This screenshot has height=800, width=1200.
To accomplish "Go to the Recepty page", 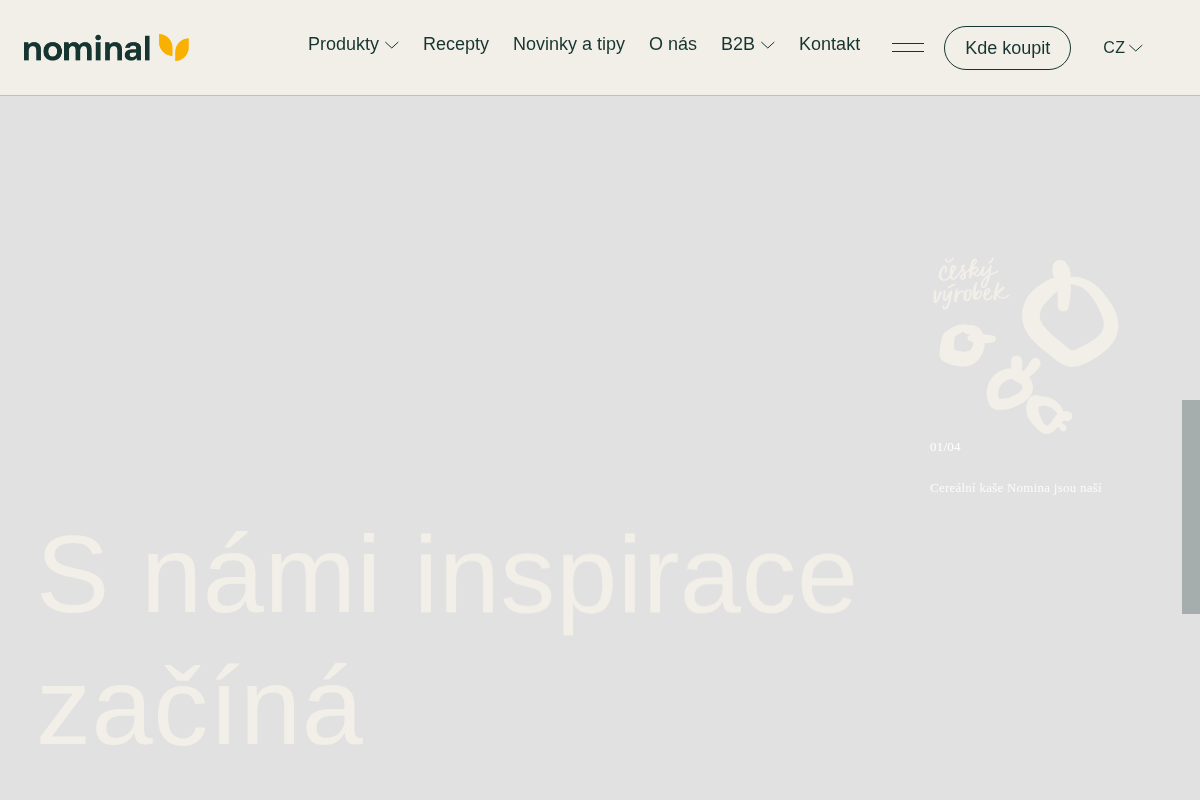I will pos(456,44).
